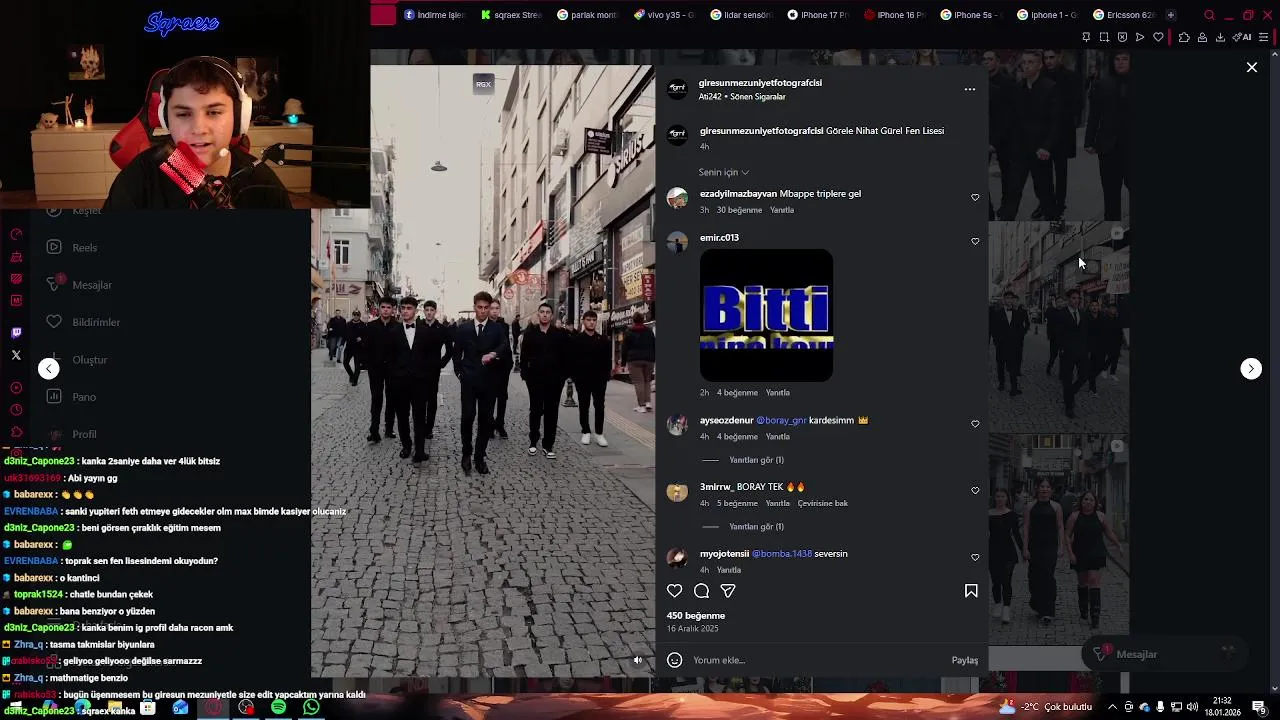Like ayseozdenur's comment

click(x=975, y=424)
